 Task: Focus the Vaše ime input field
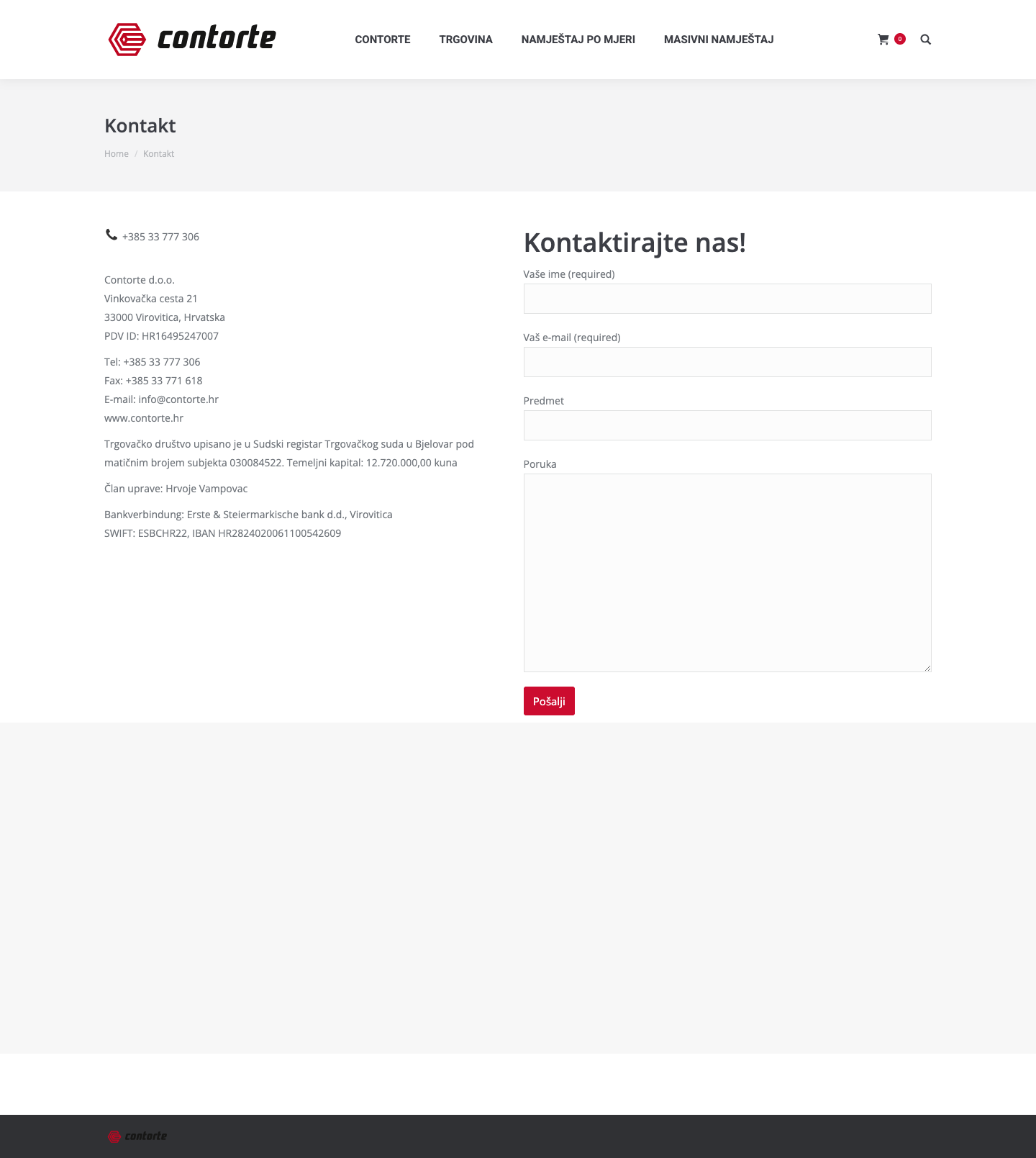point(727,299)
